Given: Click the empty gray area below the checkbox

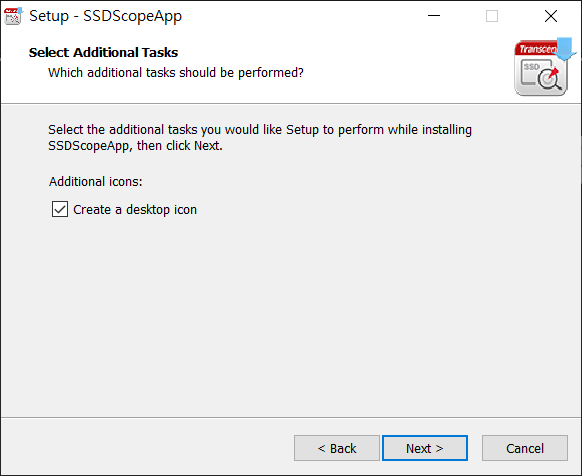Looking at the screenshot, I should tap(291, 316).
